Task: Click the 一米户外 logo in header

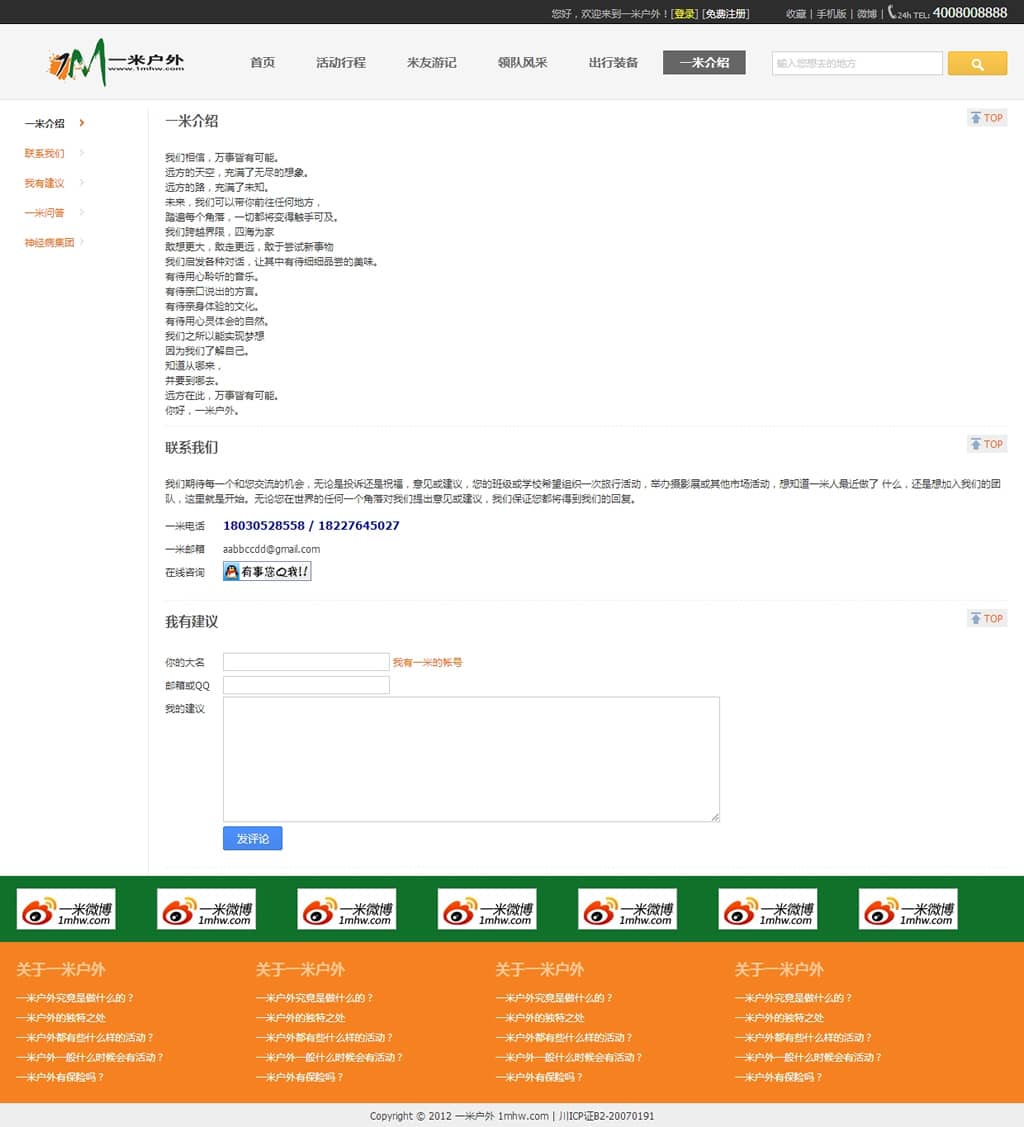Action: point(115,62)
